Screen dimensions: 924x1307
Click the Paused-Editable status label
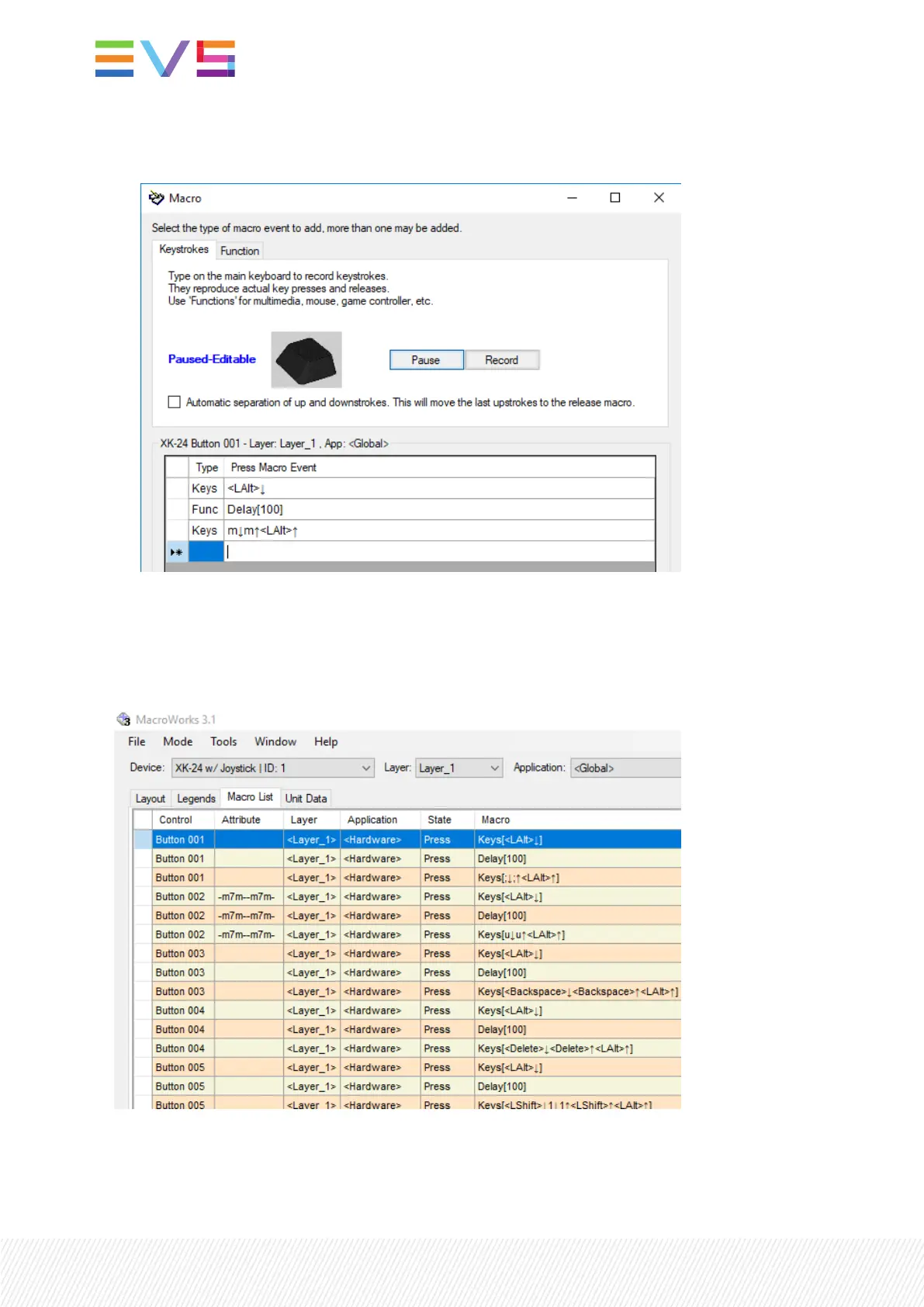pyautogui.click(x=212, y=359)
